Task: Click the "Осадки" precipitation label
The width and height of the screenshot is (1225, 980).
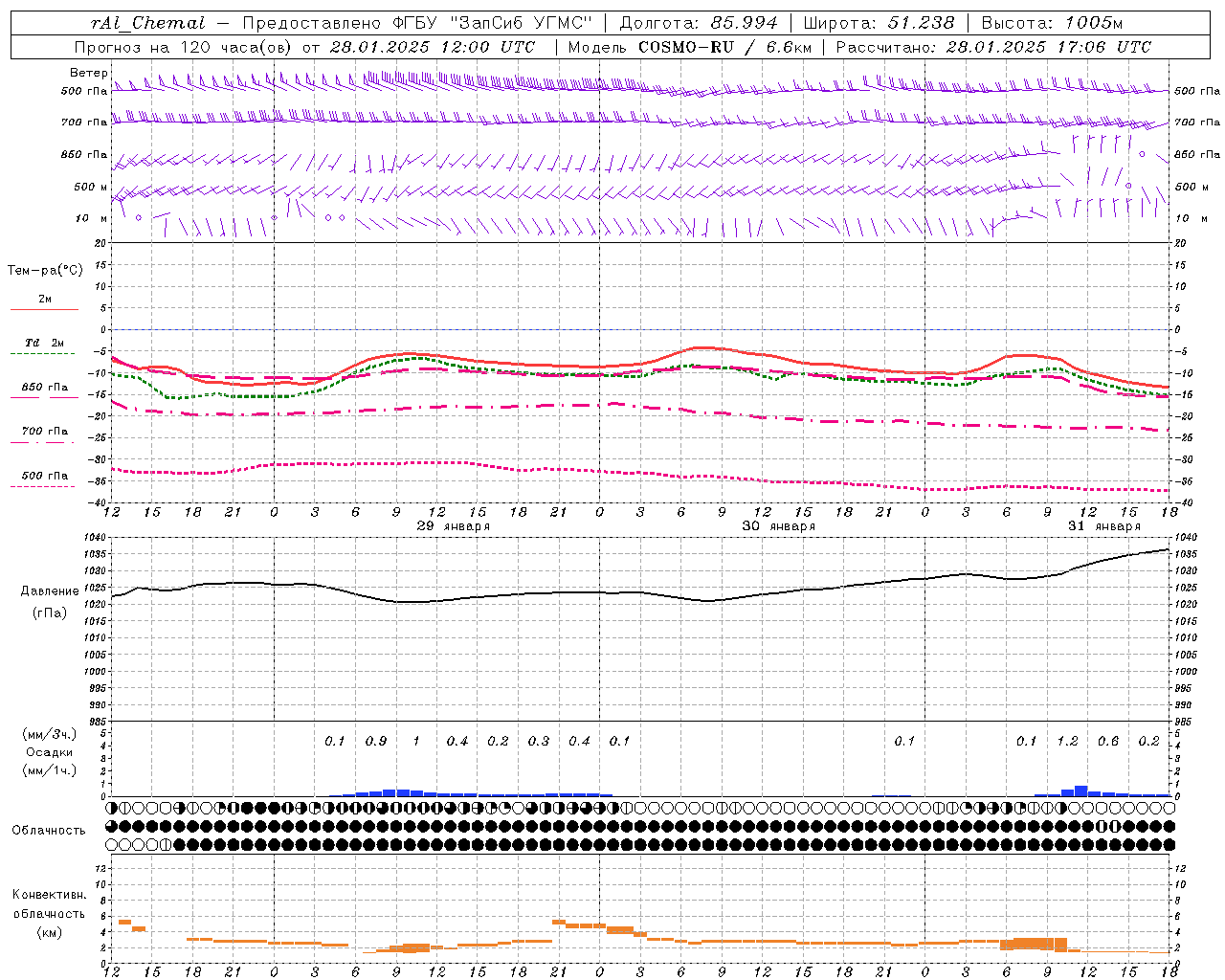Action: point(49,752)
